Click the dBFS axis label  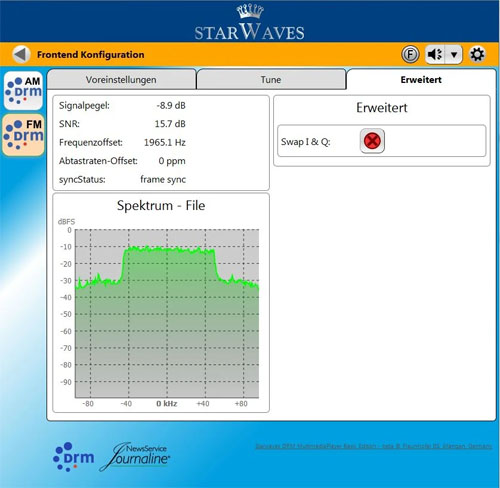[66, 222]
